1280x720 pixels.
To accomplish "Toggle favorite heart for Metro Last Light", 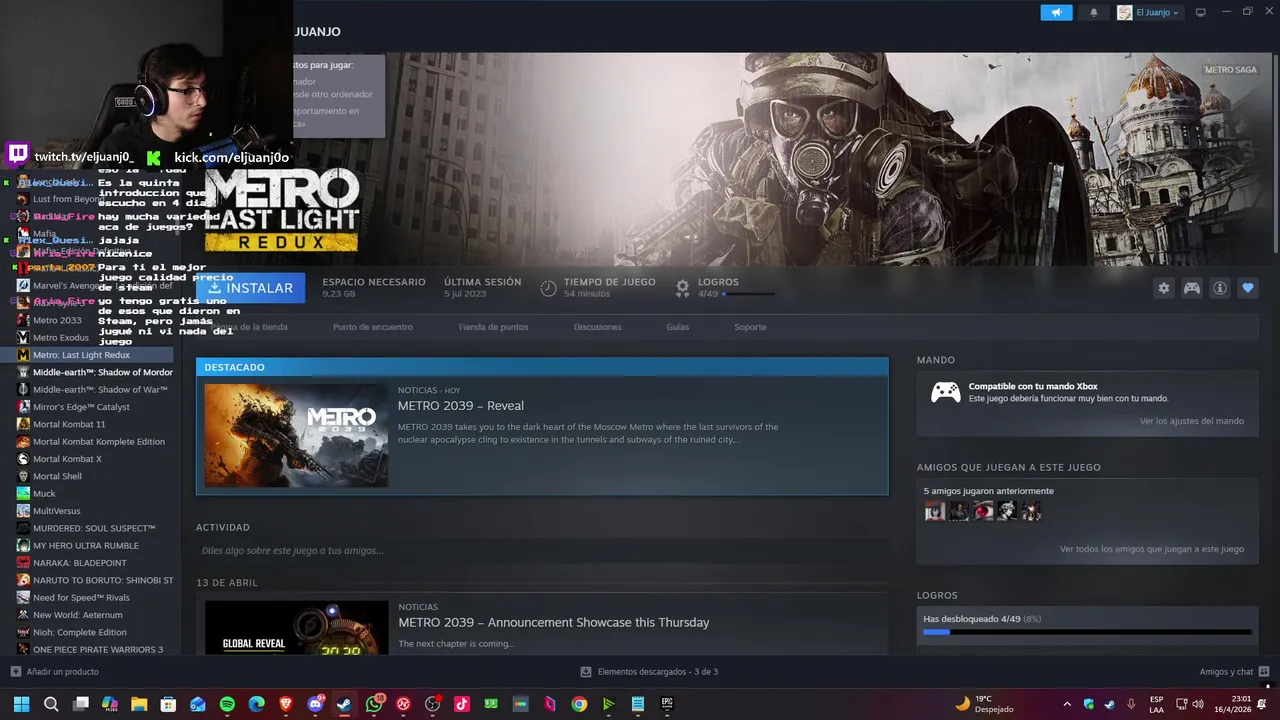I will pyautogui.click(x=1248, y=288).
